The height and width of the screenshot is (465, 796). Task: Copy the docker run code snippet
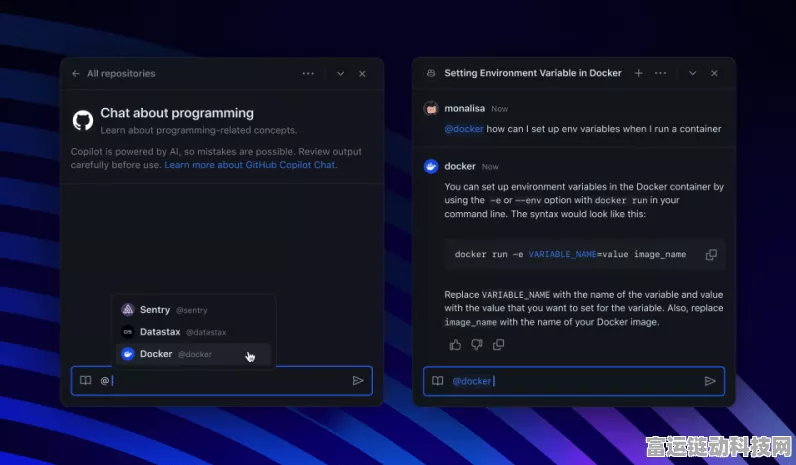pos(711,254)
